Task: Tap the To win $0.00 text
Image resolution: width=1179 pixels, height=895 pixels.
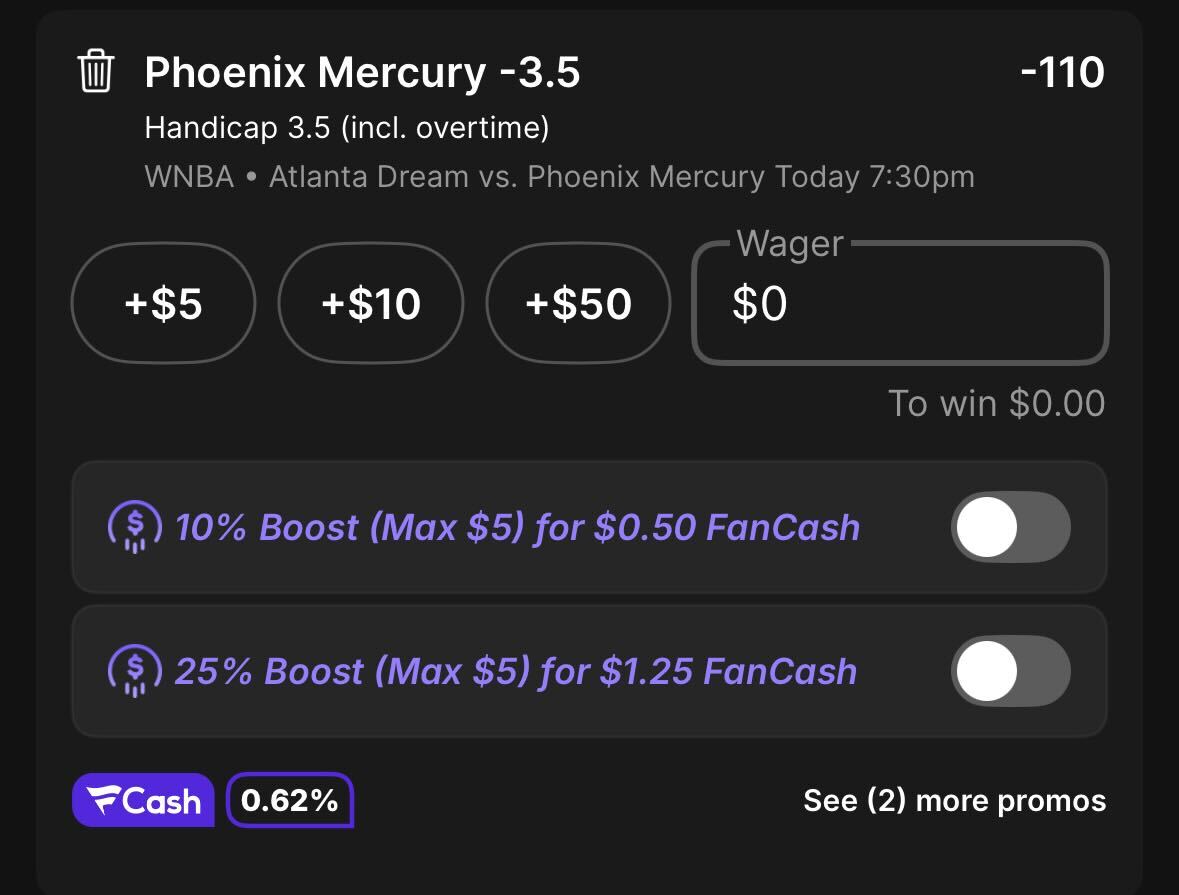Action: [x=996, y=403]
